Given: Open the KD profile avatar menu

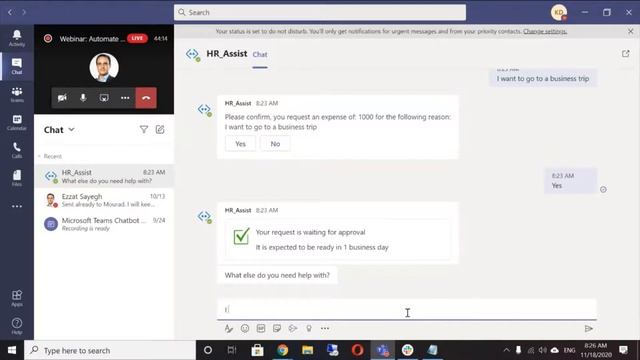Looking at the screenshot, I should (x=559, y=12).
